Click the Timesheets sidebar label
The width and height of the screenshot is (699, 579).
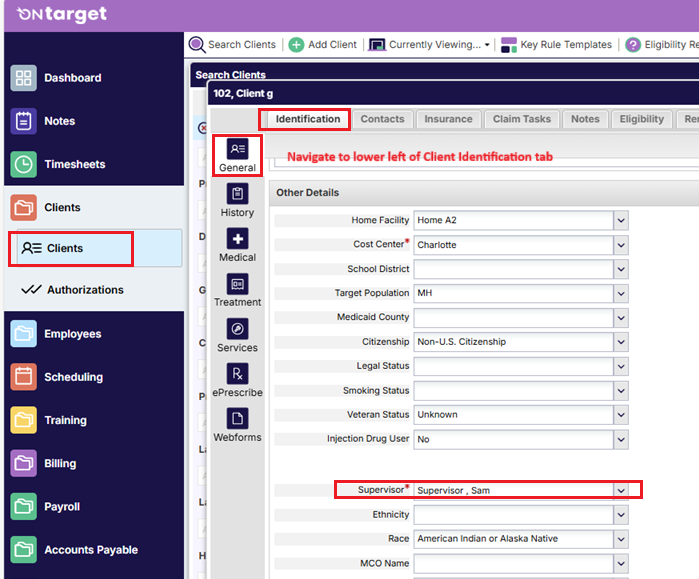click(75, 164)
